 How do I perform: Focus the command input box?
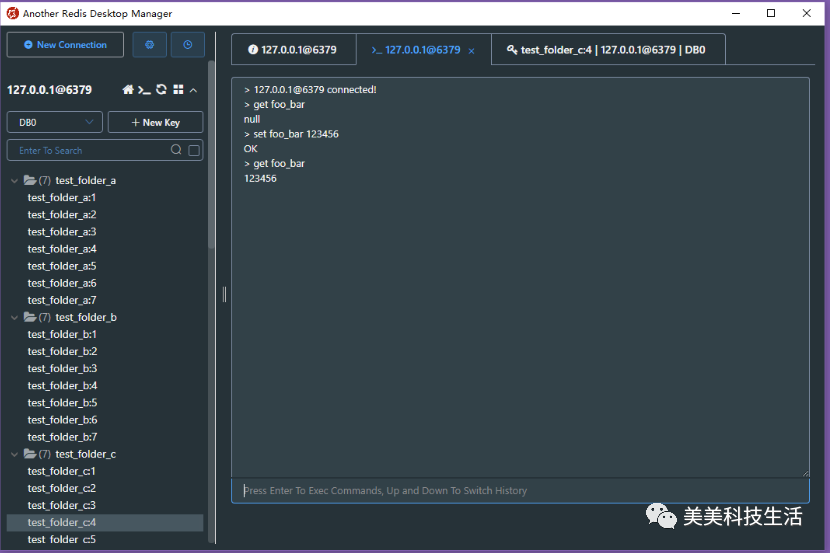[x=520, y=491]
